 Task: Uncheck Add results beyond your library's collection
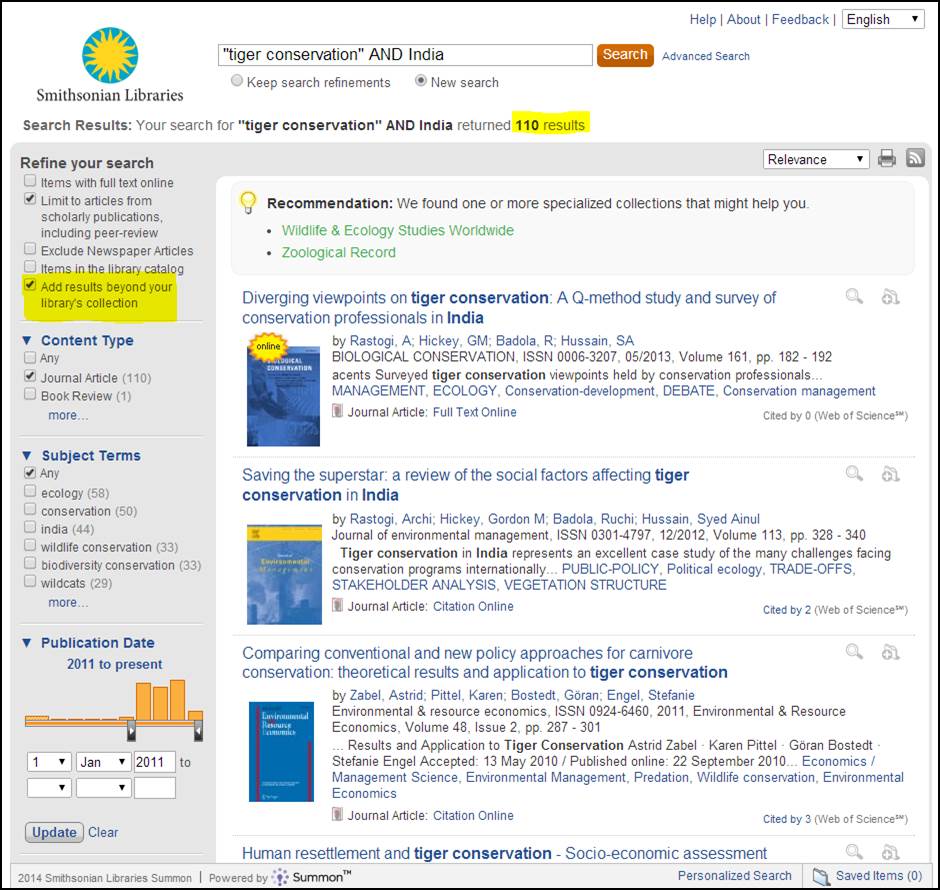[30, 285]
